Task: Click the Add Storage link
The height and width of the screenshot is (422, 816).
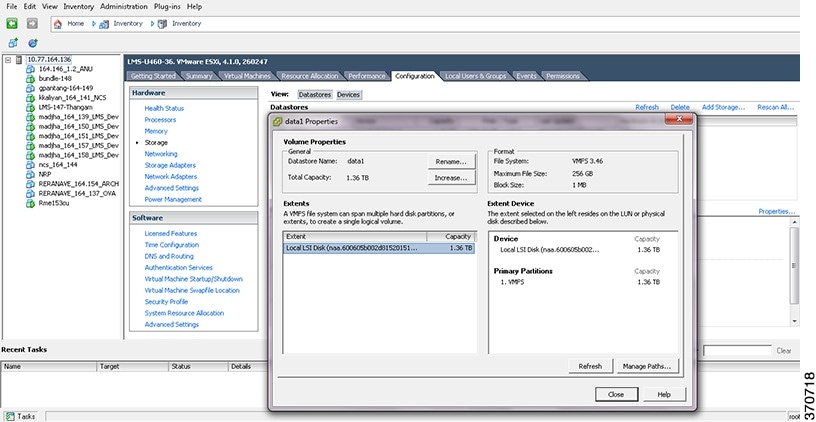Action: coord(723,107)
